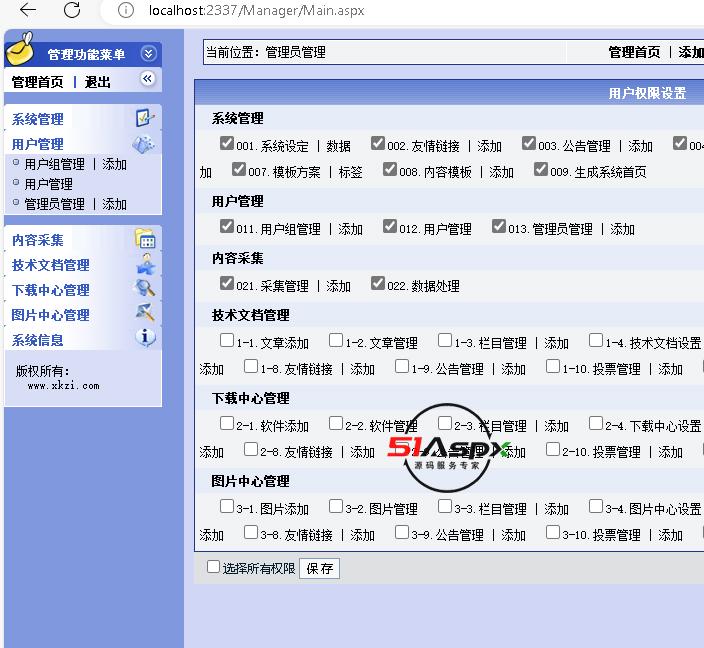Click 退出 logout link
The height and width of the screenshot is (648, 704).
pyautogui.click(x=97, y=82)
